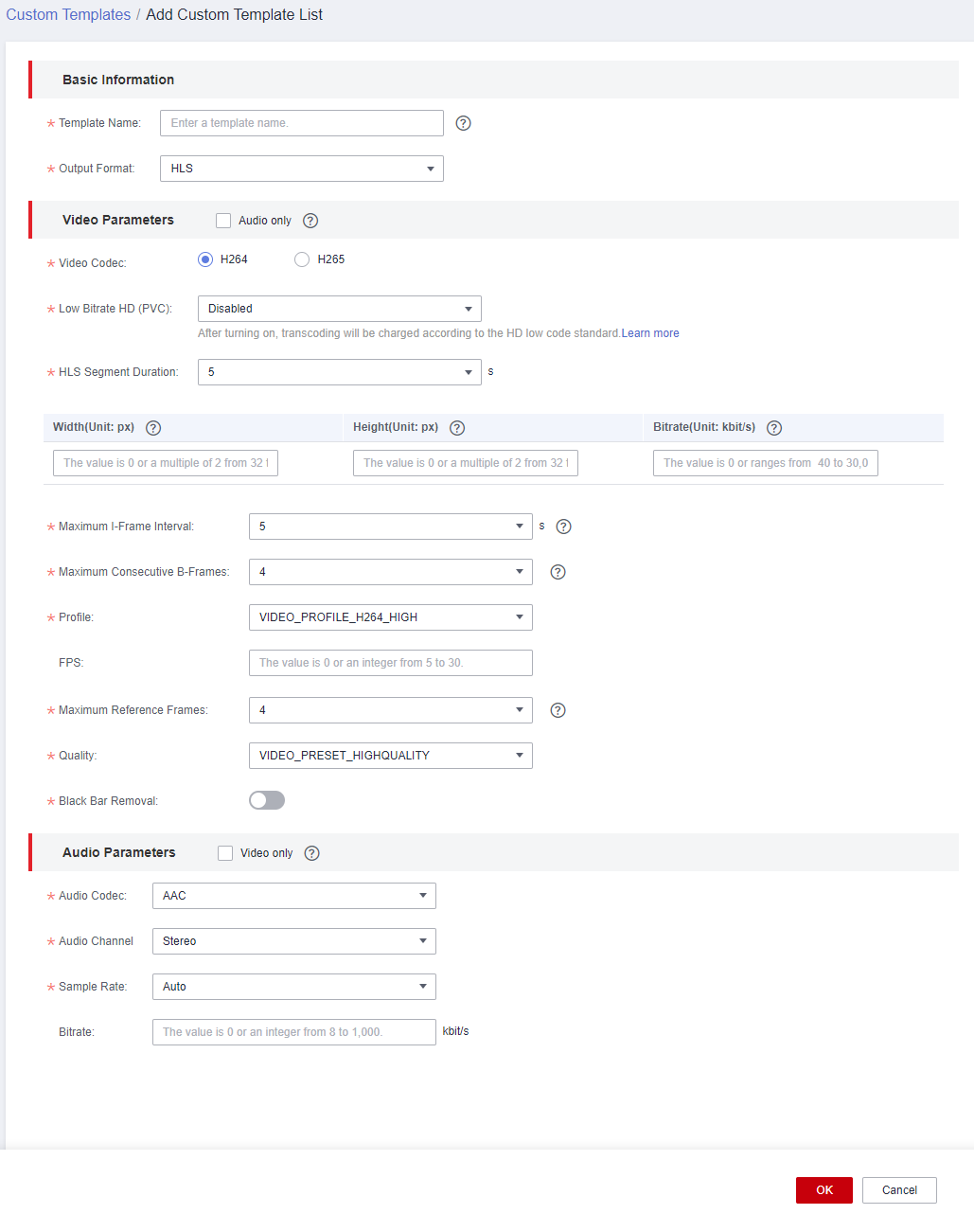Open the Output Format dropdown

point(302,169)
